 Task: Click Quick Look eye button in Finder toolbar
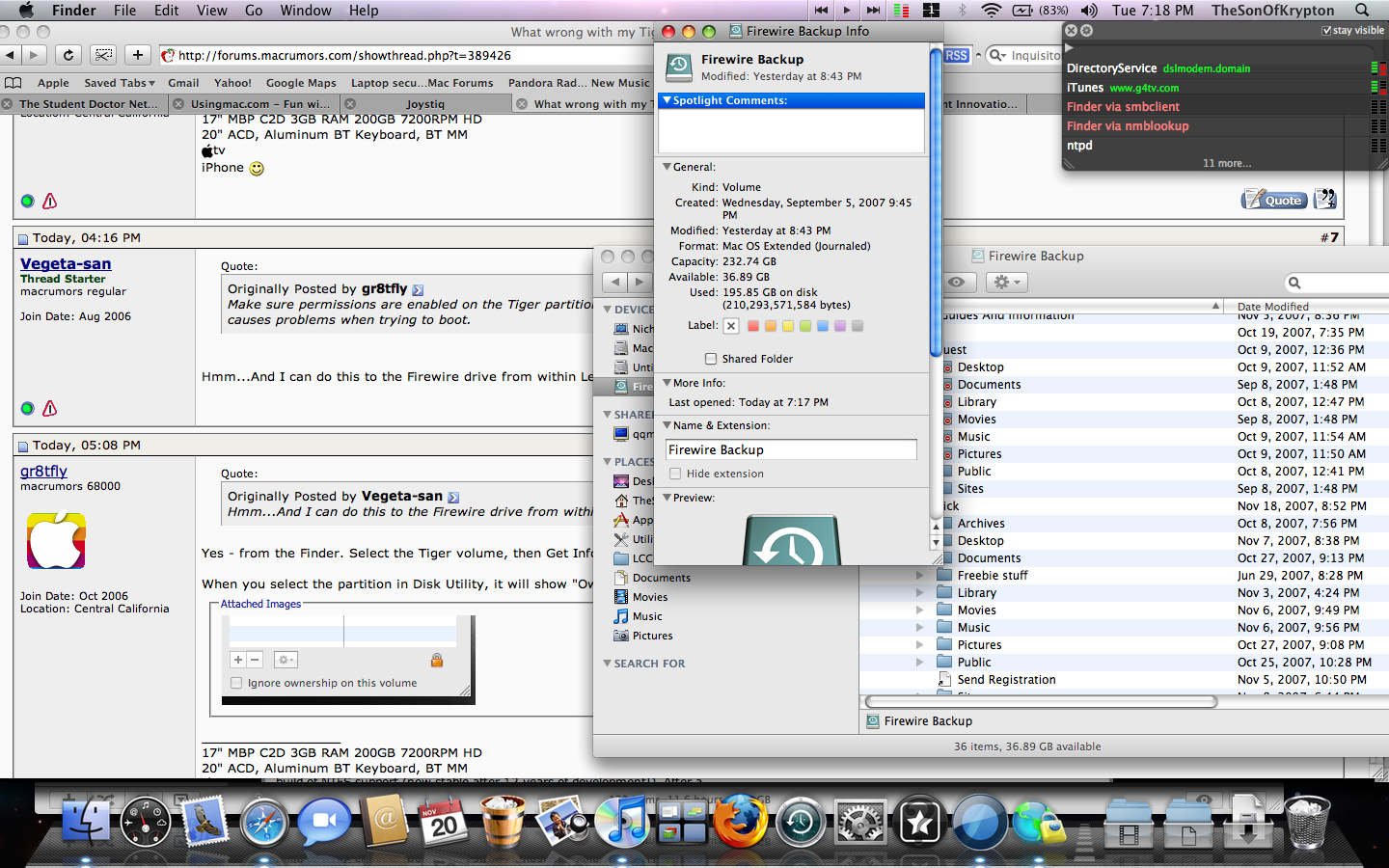(x=956, y=283)
